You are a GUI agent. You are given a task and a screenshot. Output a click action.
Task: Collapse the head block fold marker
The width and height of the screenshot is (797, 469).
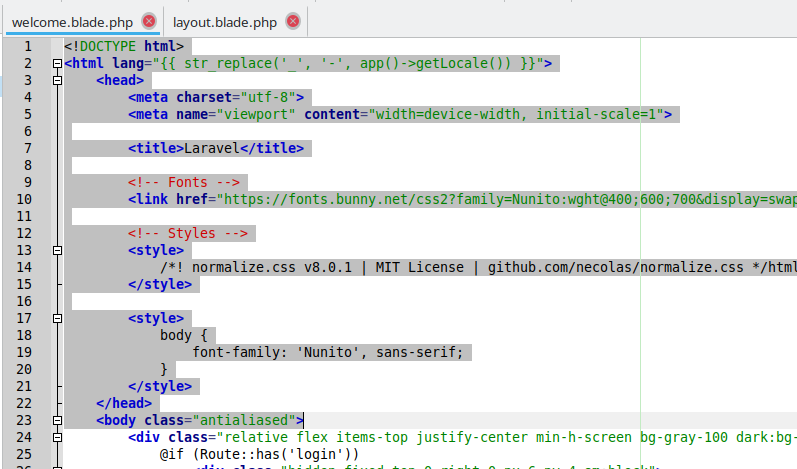point(57,81)
